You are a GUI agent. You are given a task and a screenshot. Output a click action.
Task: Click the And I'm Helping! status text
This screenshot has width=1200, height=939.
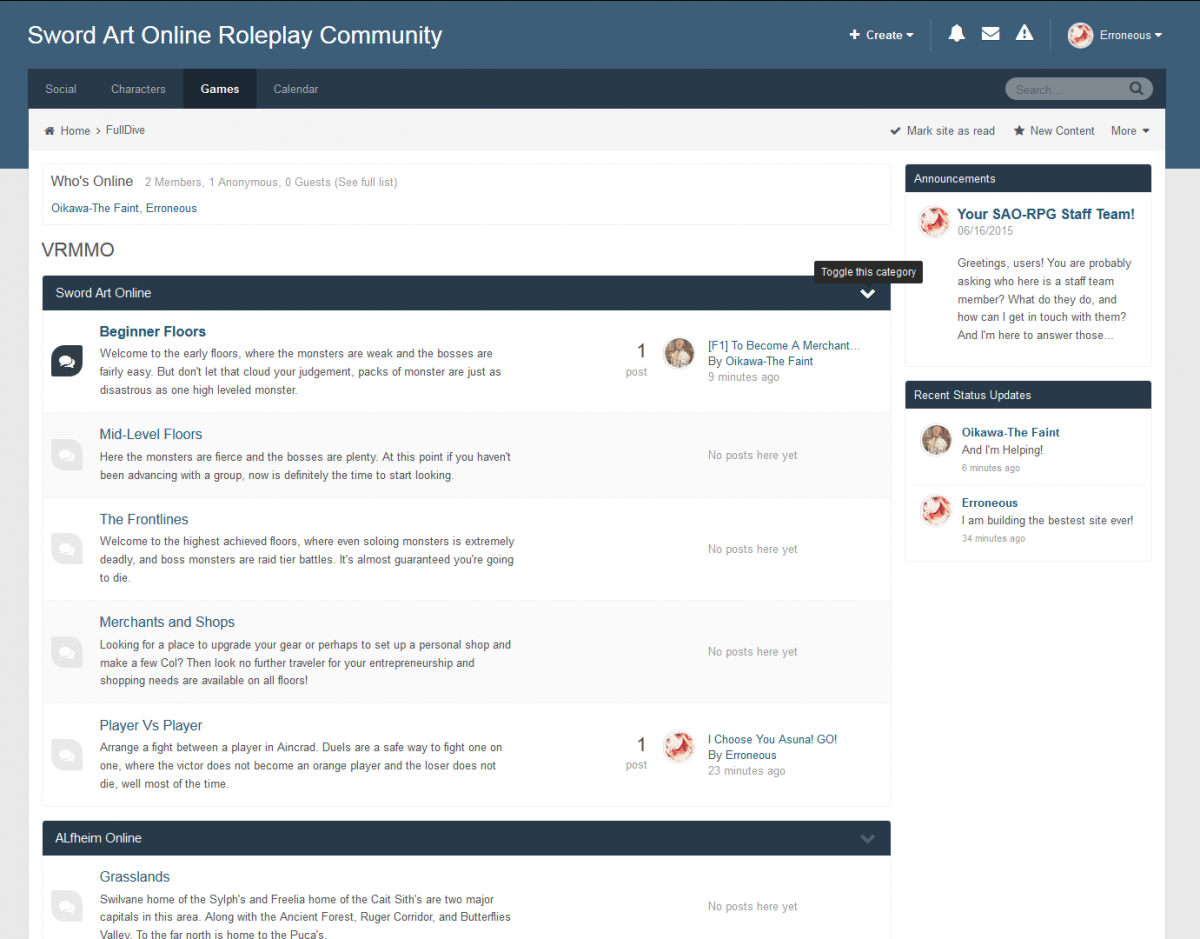coord(1002,450)
